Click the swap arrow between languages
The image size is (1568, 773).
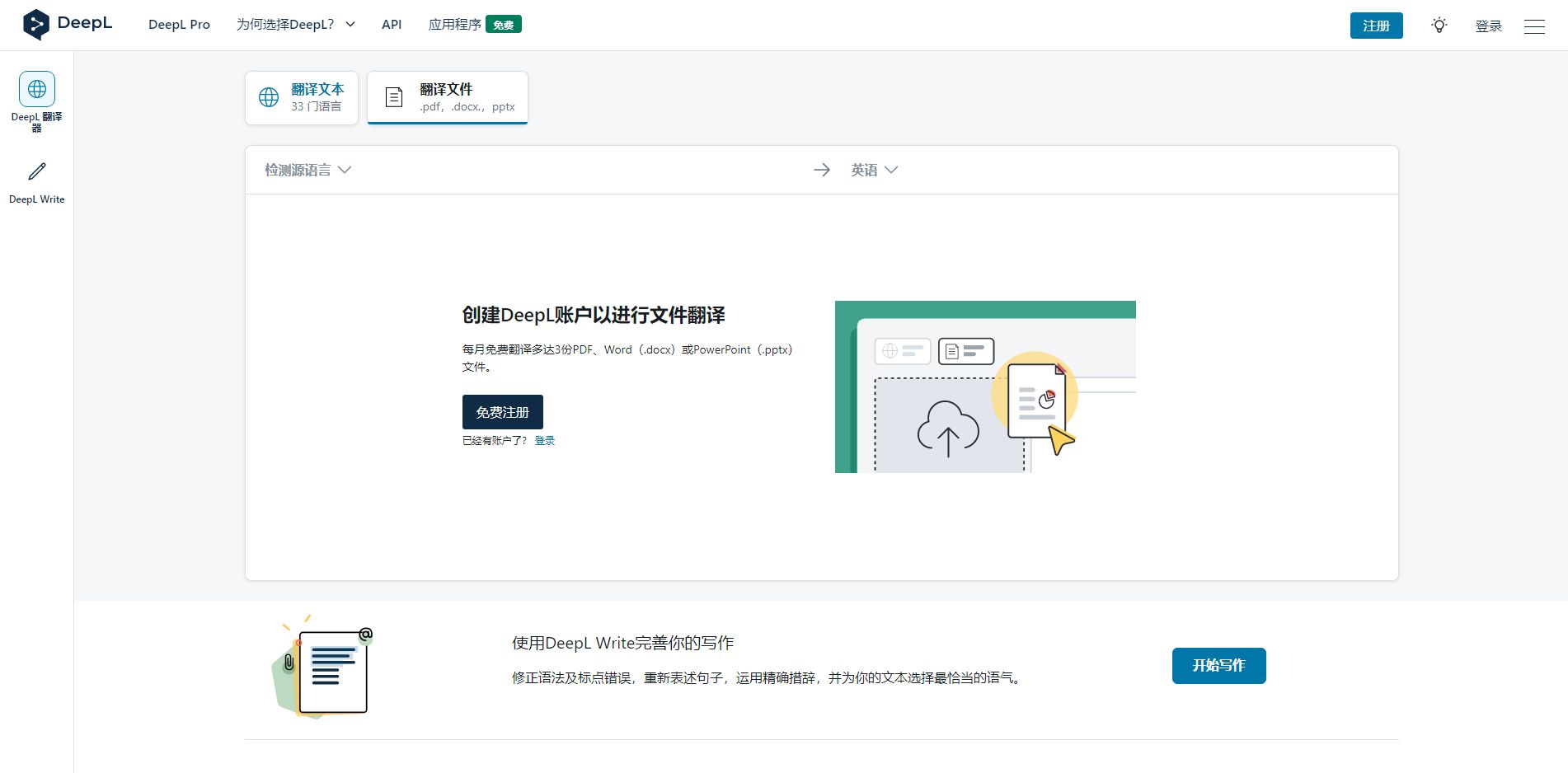[822, 170]
